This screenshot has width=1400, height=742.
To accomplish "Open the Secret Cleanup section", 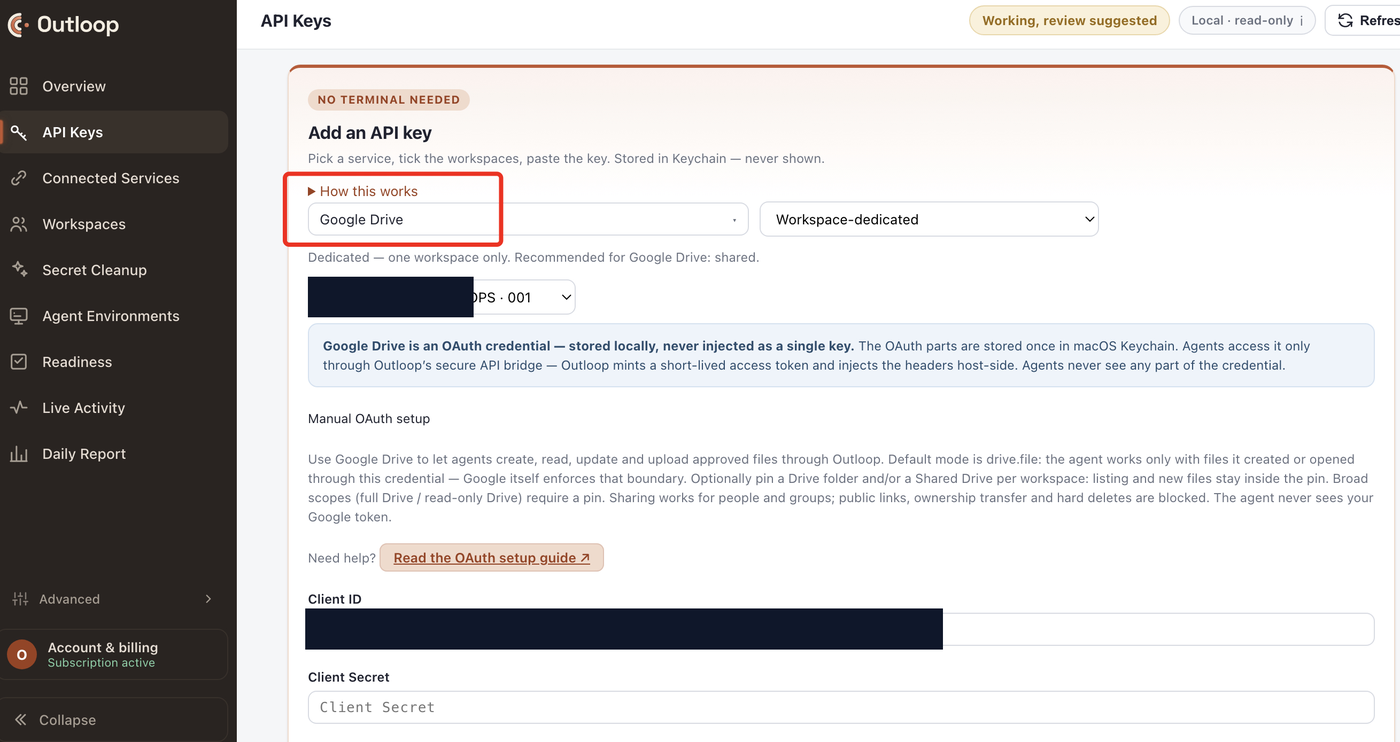I will (x=114, y=270).
